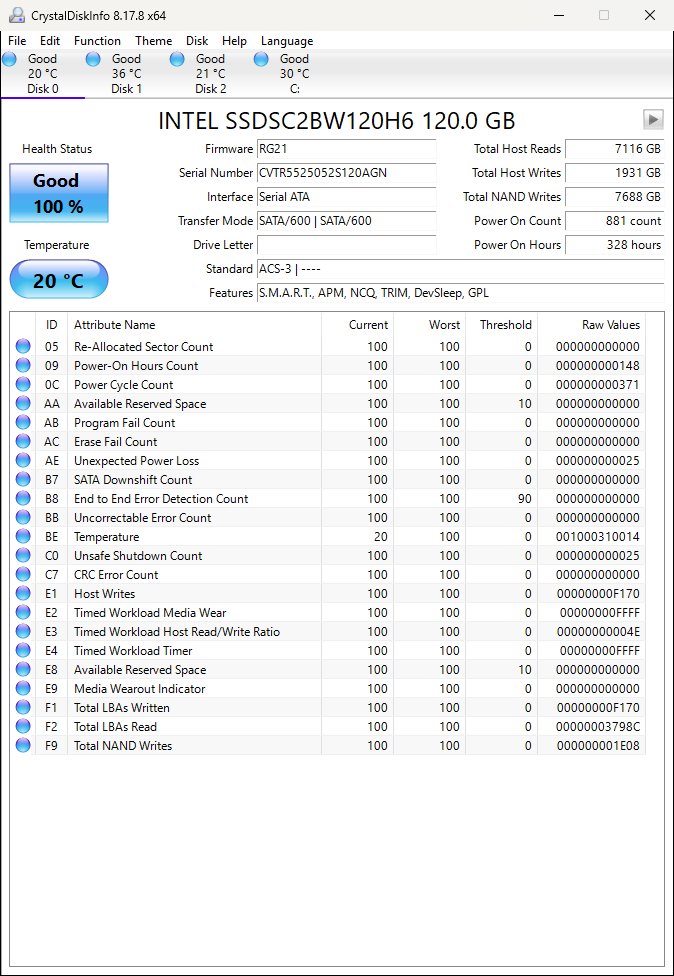Click Total Host Reads value 7116 GB
The image size is (674, 976).
click(615, 149)
